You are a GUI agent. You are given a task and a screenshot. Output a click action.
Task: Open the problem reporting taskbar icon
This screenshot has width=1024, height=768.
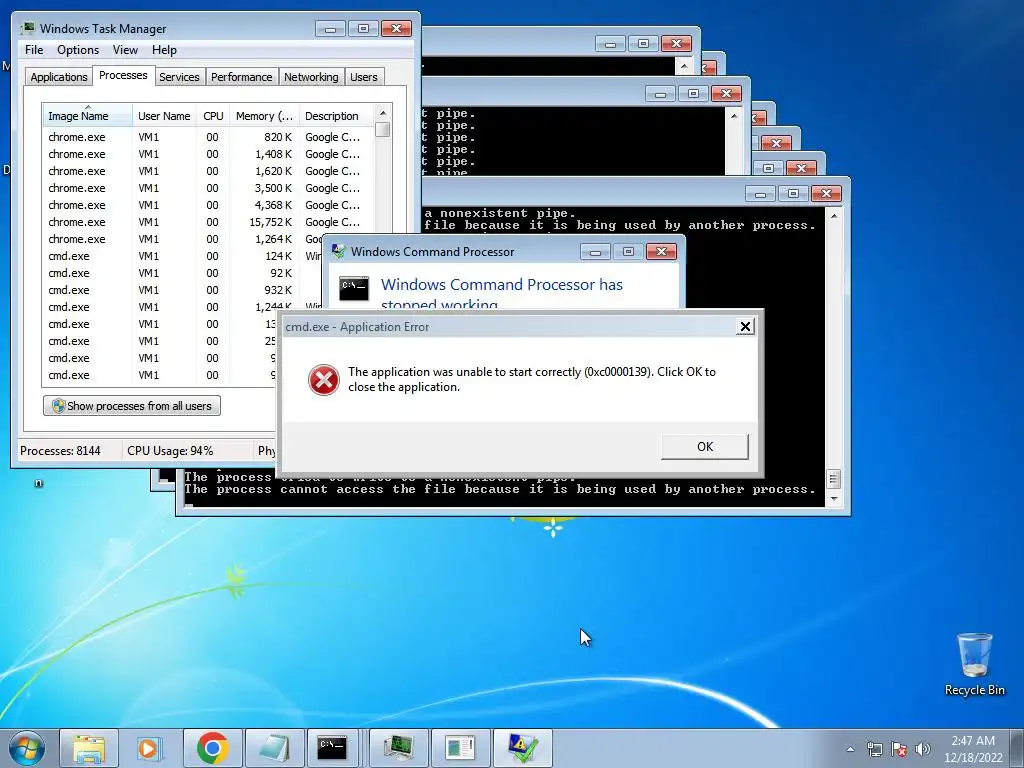pyautogui.click(x=522, y=748)
